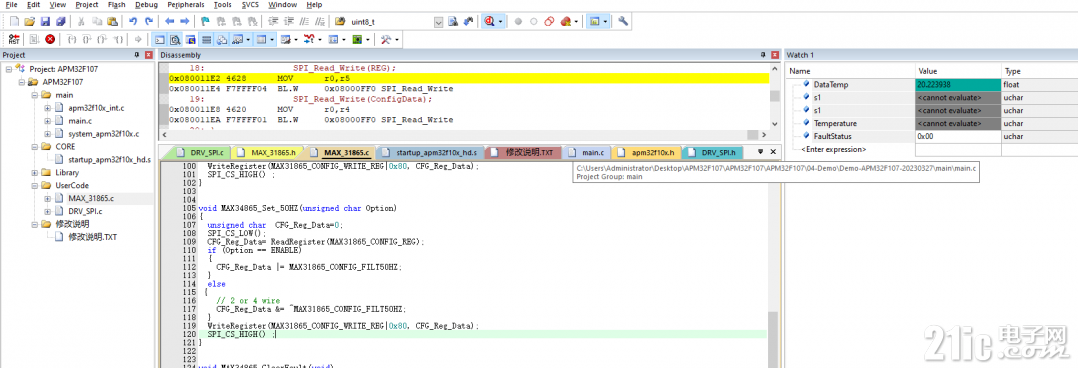The image size is (1078, 368).
Task: Collapse the UserCode folder
Action: click(34, 186)
